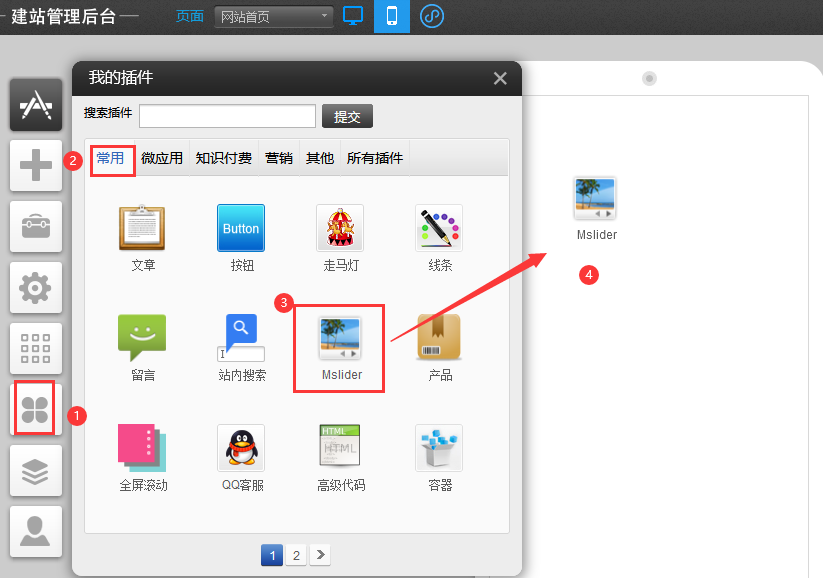Open the 网站首页 page dropdown
Viewport: 823px width, 578px height.
coord(273,17)
